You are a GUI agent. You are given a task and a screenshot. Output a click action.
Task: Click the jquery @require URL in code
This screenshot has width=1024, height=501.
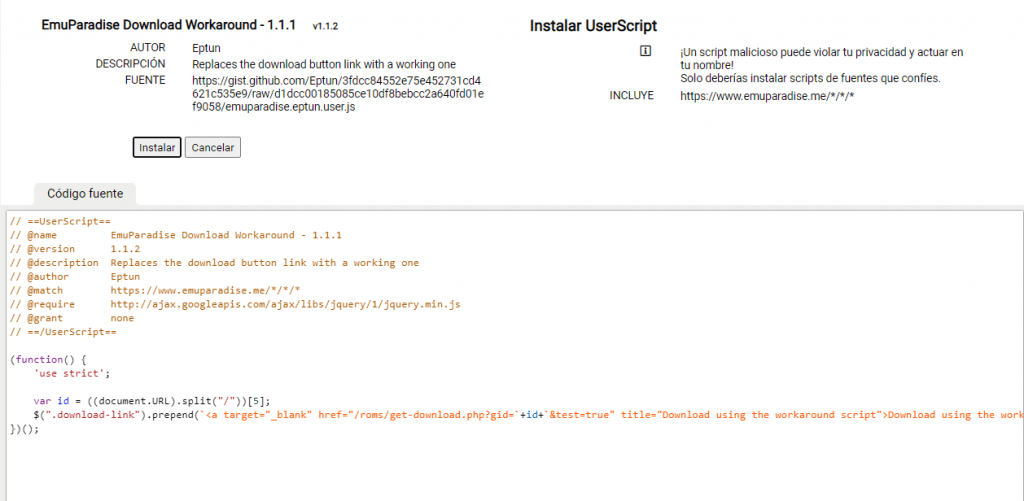point(285,304)
